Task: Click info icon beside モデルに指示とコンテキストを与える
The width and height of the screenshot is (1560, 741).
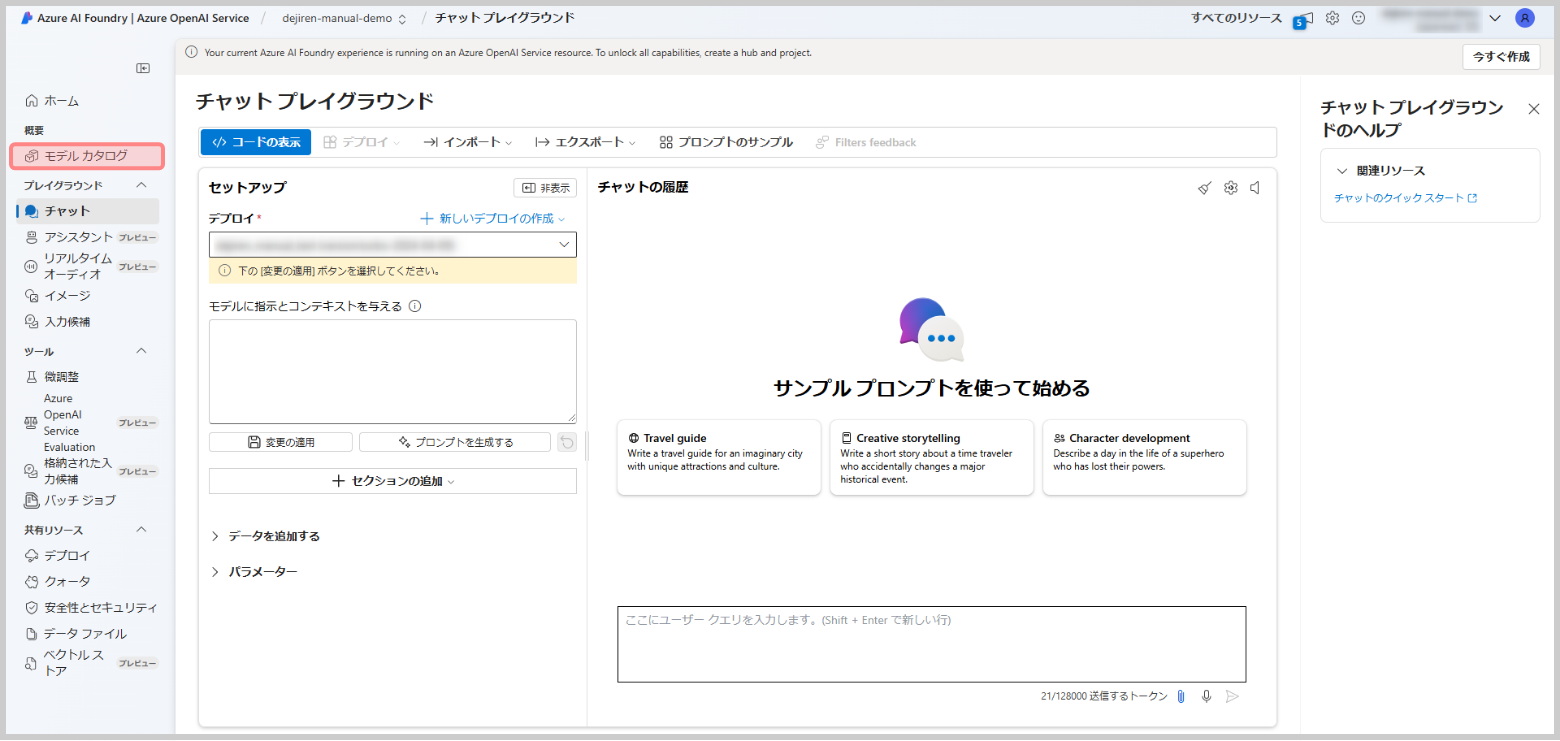Action: (x=415, y=307)
